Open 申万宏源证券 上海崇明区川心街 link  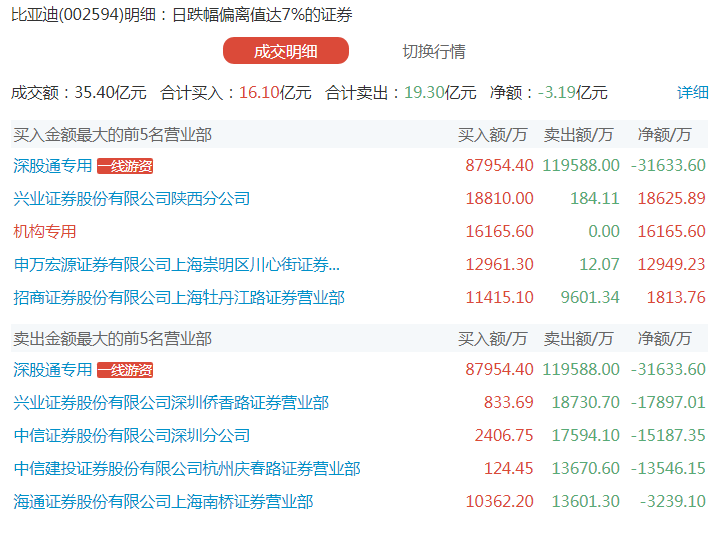tap(177, 265)
